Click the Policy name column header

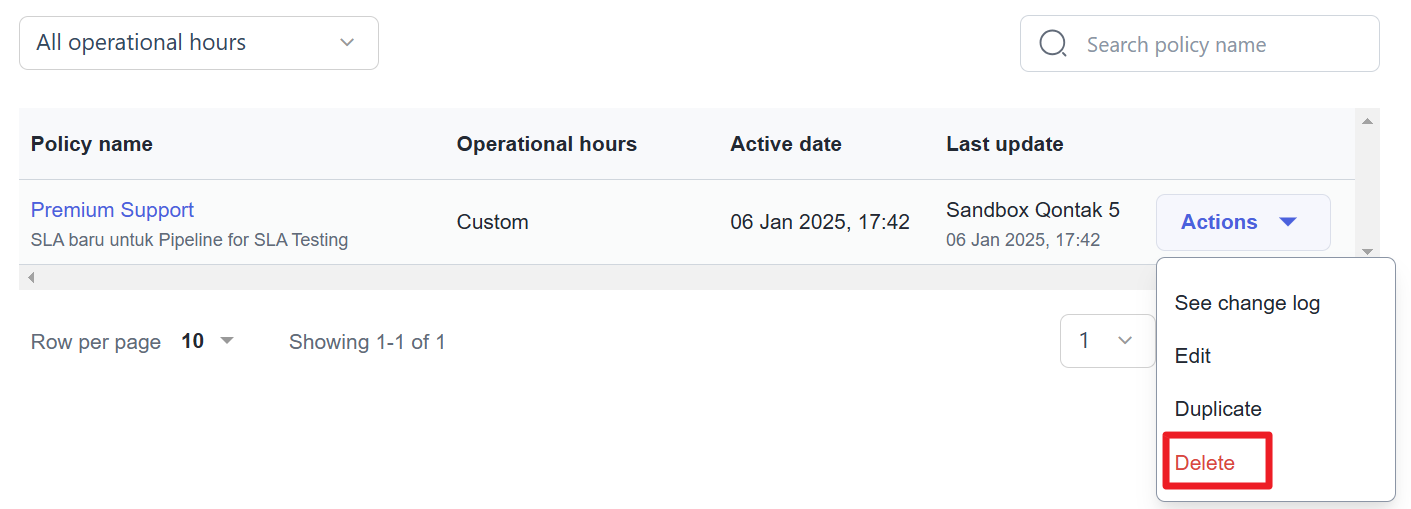point(92,144)
